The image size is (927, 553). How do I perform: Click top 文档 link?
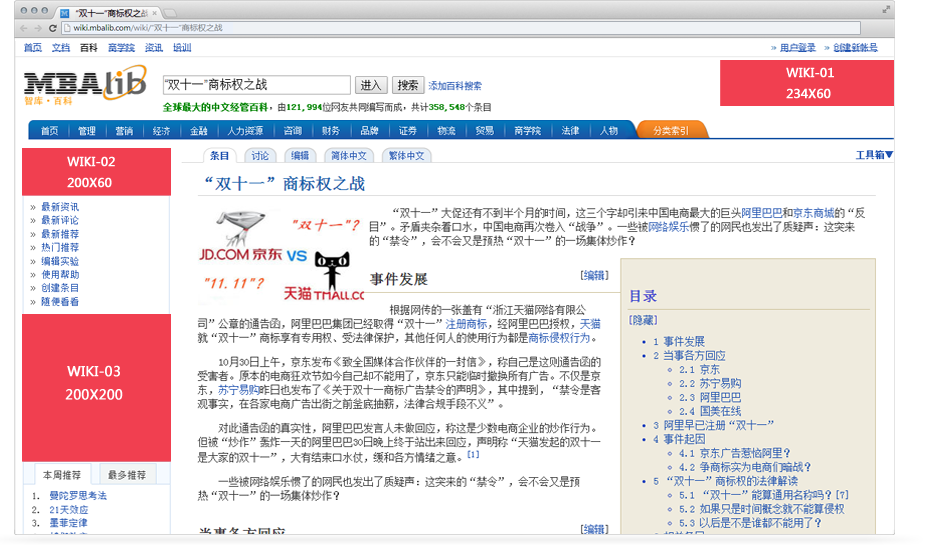point(60,48)
